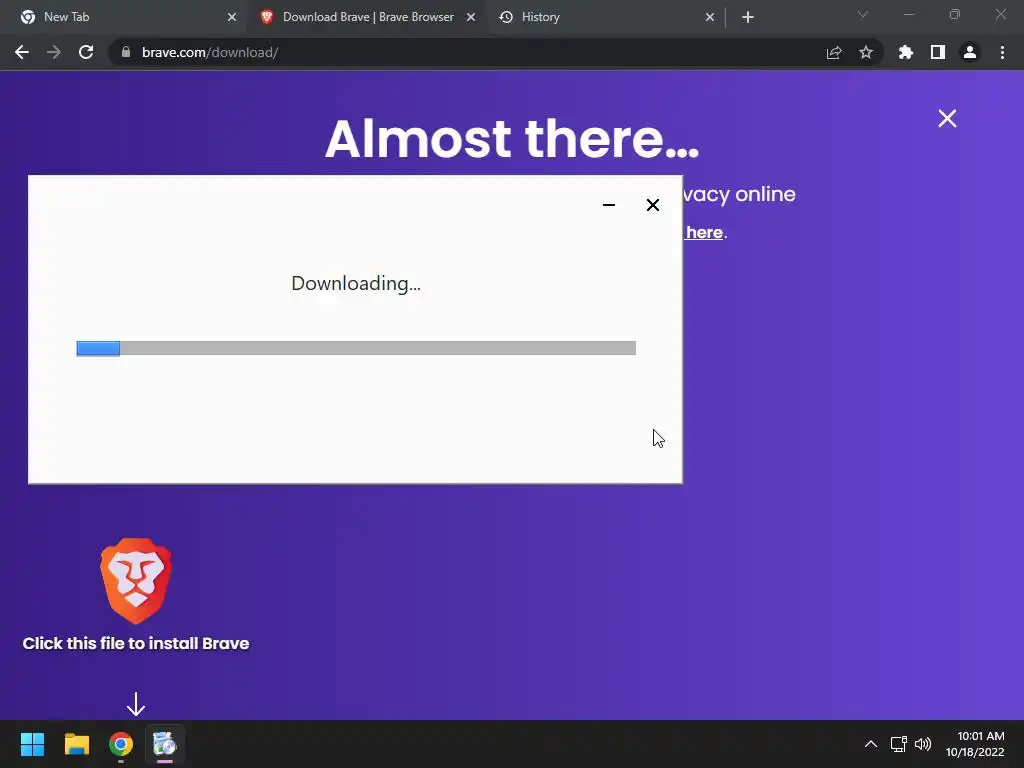Open network settings from the tray
This screenshot has width=1024, height=768.
(899, 744)
